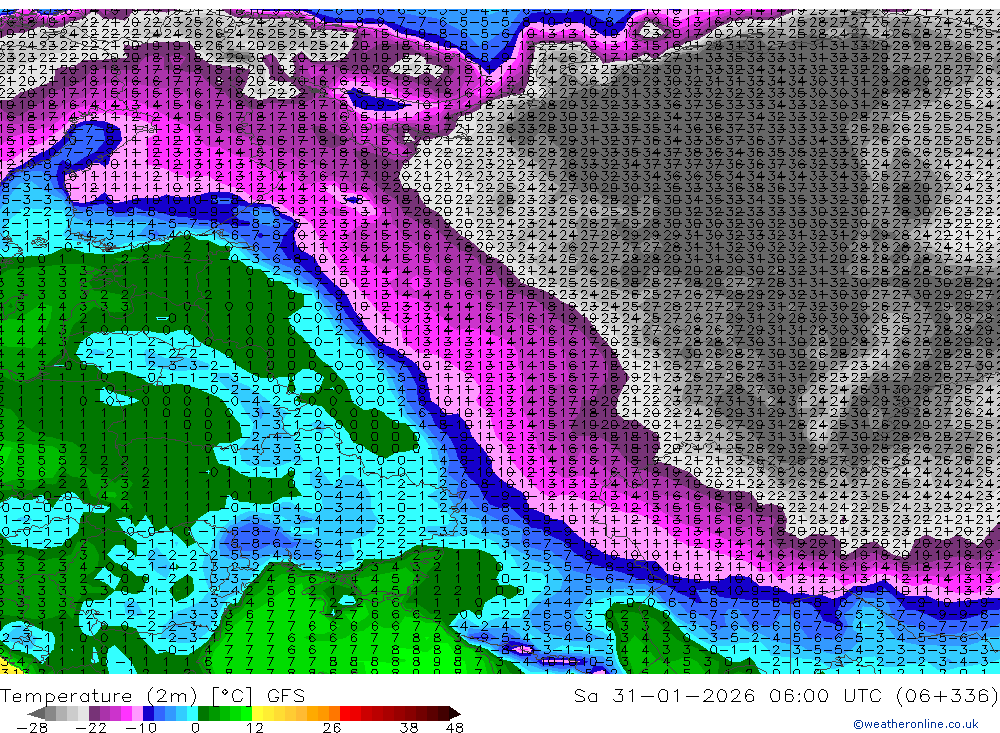1000x733 pixels.
Task: Click the dark blue swatch at -10
Action: pos(149,713)
